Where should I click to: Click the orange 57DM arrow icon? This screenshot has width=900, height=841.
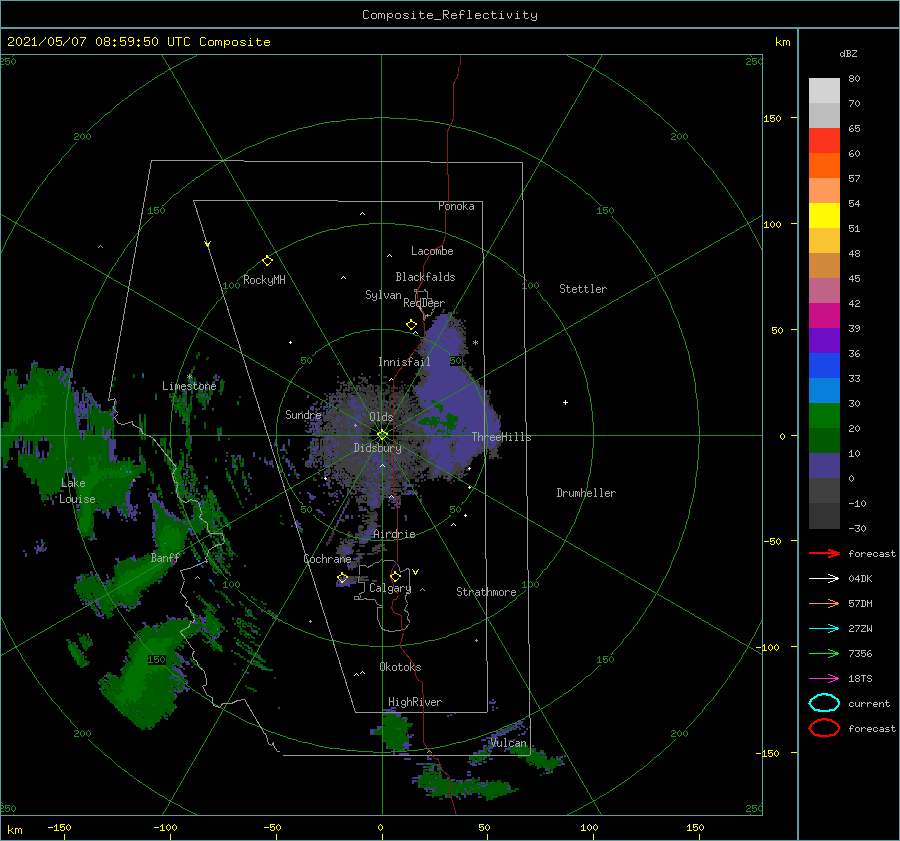(824, 603)
